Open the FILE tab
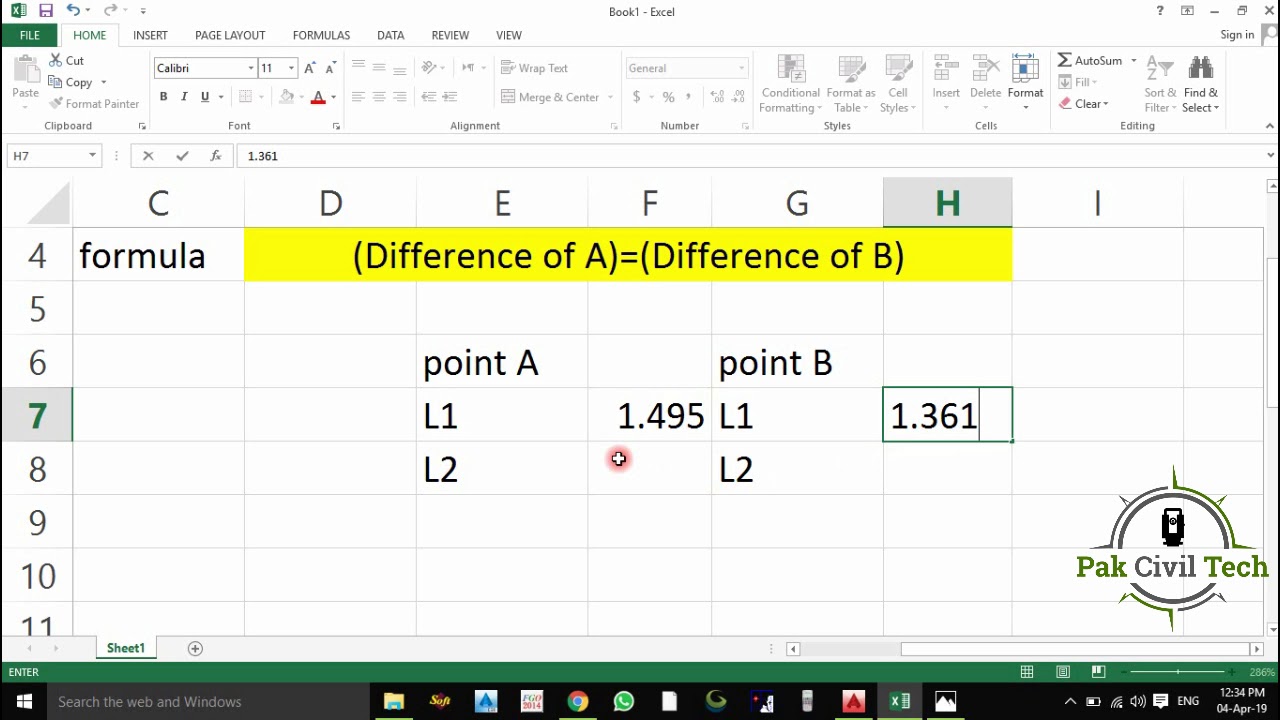The image size is (1280, 720). pos(29,35)
